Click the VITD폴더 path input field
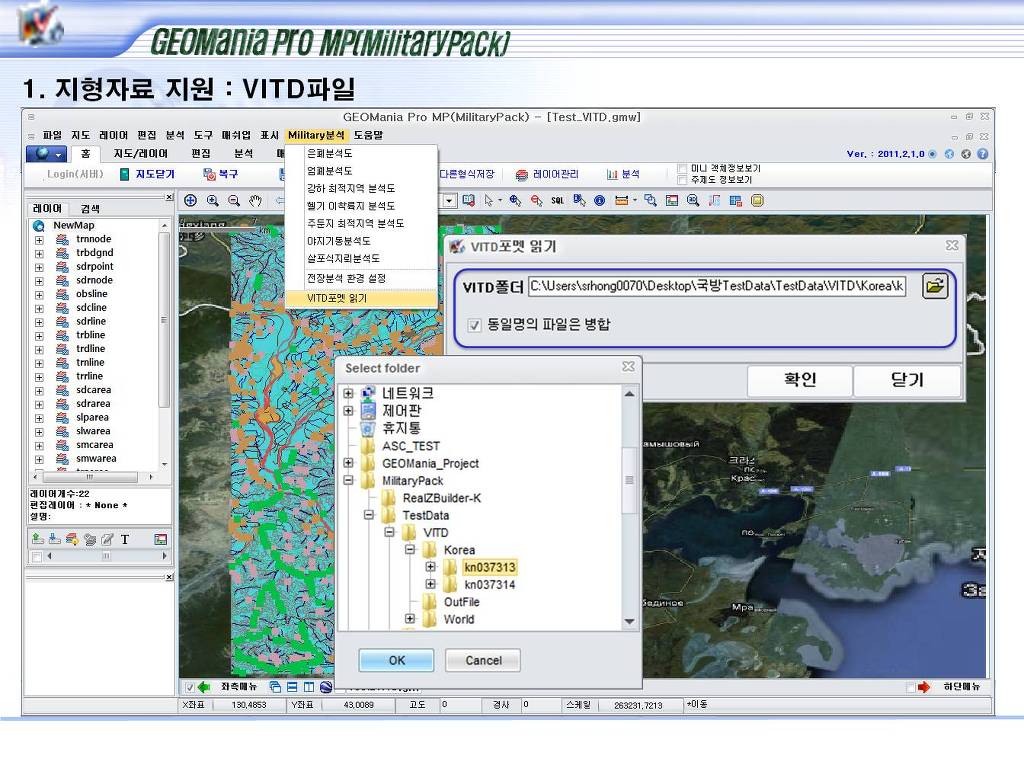The height and width of the screenshot is (768, 1024). point(716,287)
